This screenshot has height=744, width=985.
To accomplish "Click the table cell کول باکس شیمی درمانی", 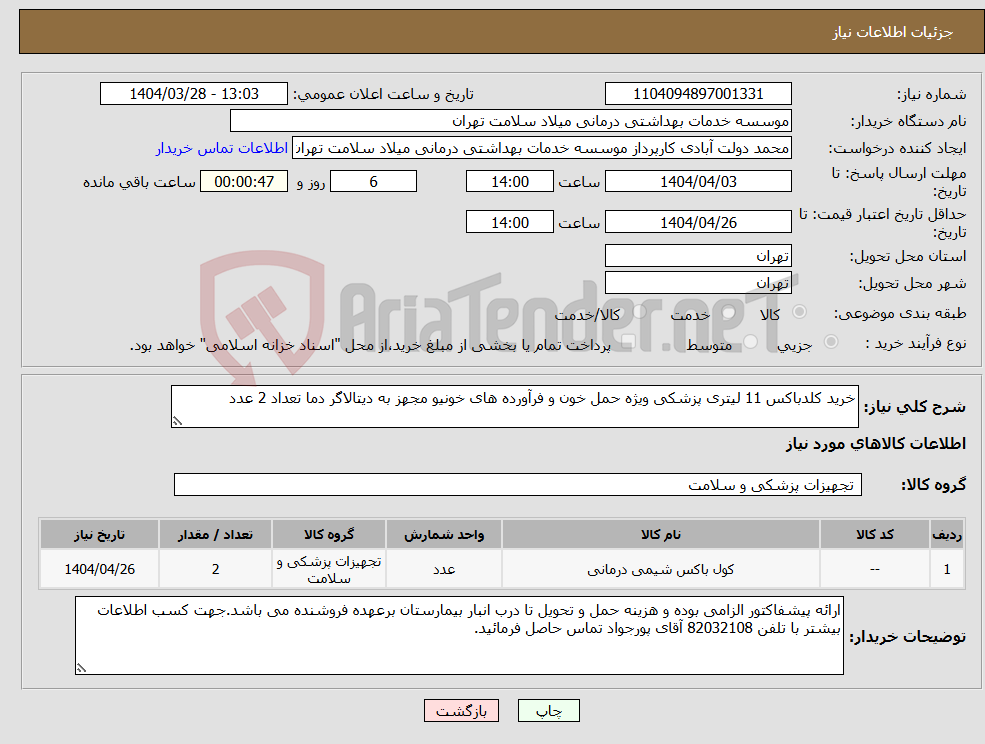I will (660, 569).
